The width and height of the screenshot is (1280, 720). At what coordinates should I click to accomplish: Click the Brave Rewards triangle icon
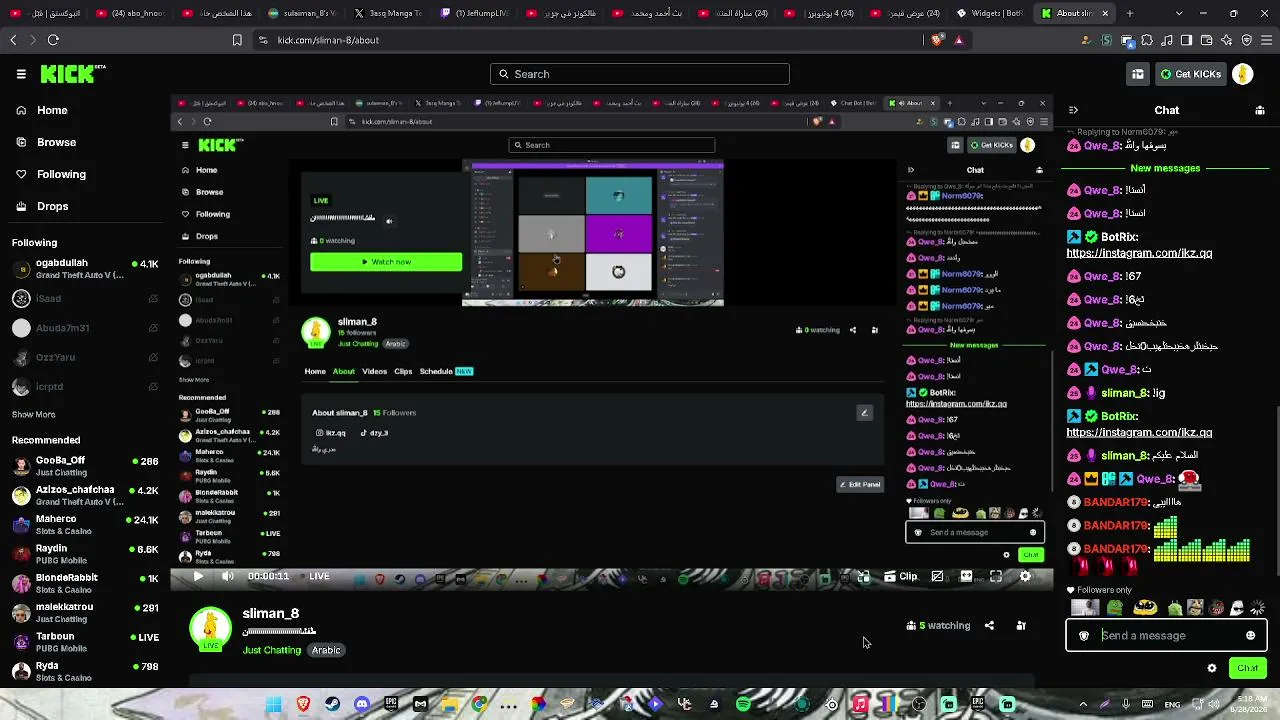959,40
